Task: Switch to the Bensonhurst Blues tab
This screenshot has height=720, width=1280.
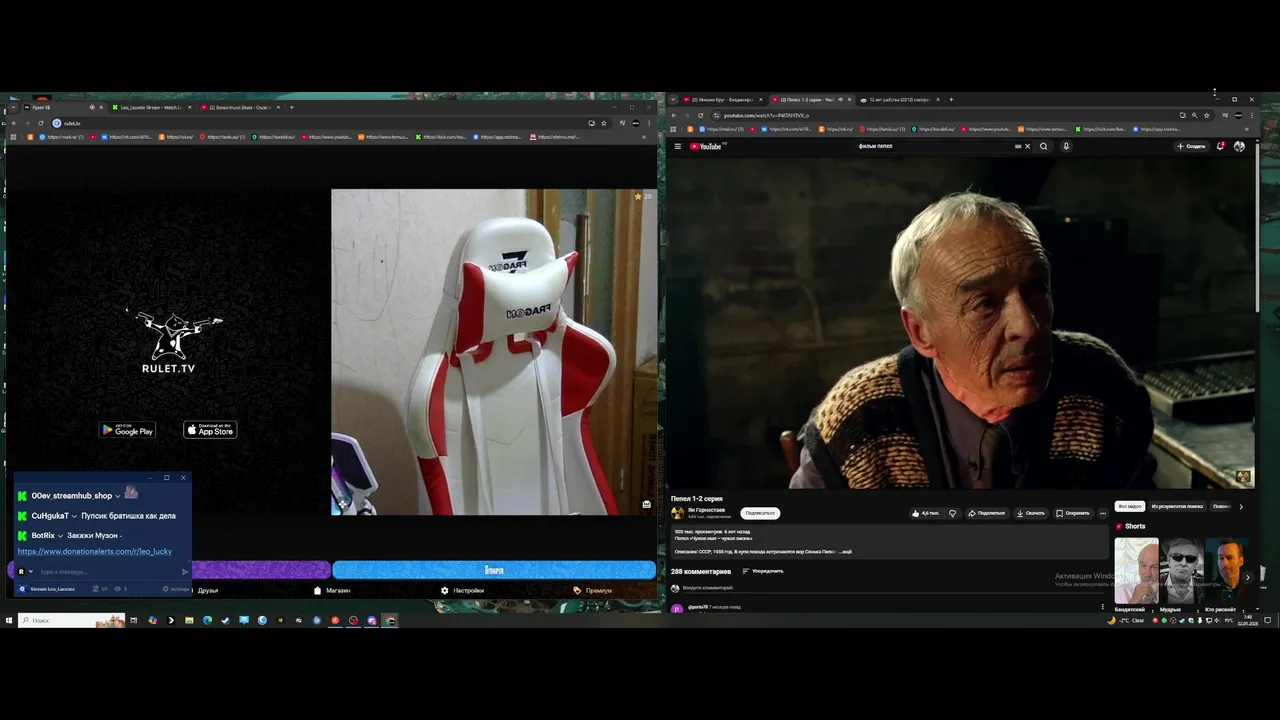Action: [240, 107]
